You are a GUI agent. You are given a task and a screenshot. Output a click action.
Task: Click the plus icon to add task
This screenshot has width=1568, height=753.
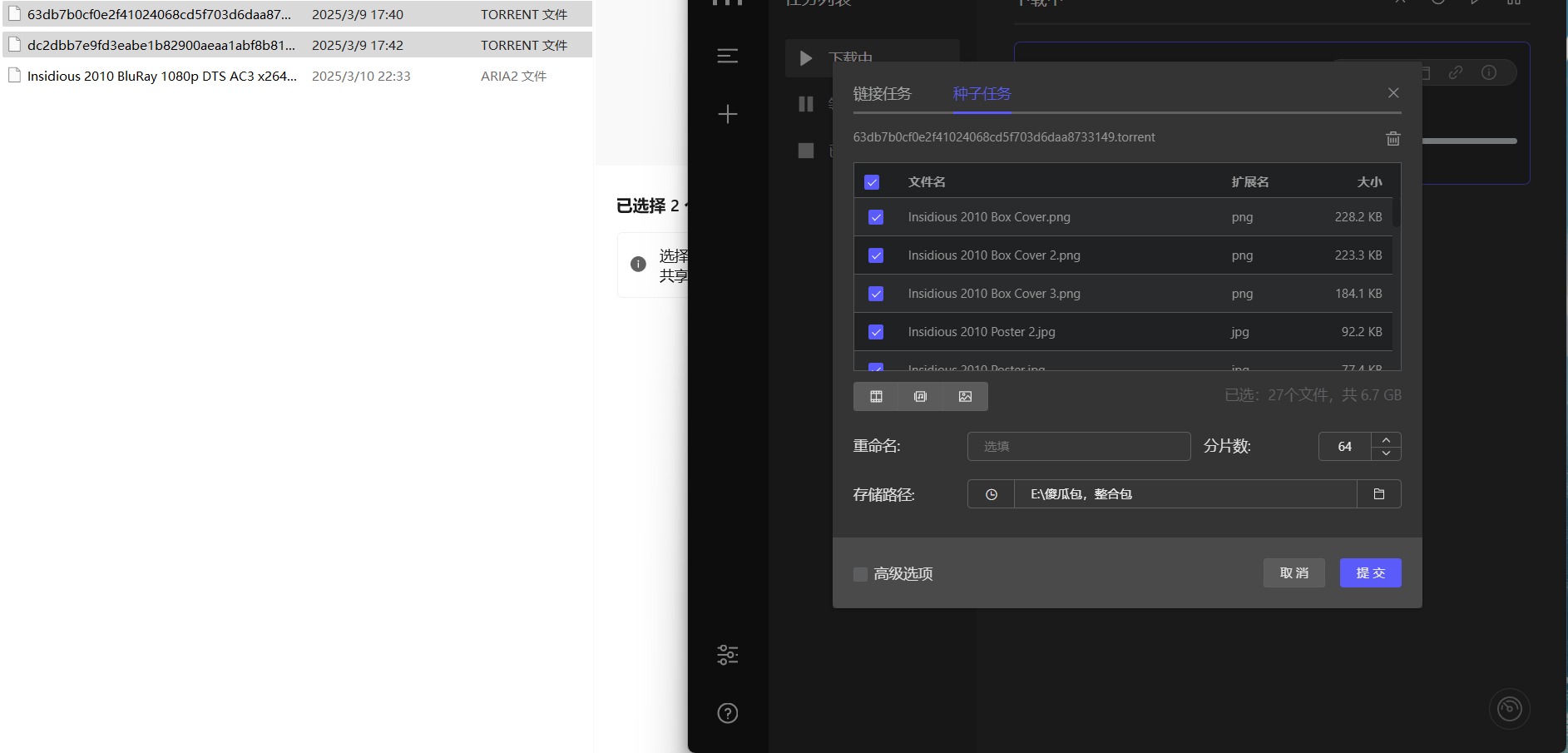pyautogui.click(x=728, y=114)
